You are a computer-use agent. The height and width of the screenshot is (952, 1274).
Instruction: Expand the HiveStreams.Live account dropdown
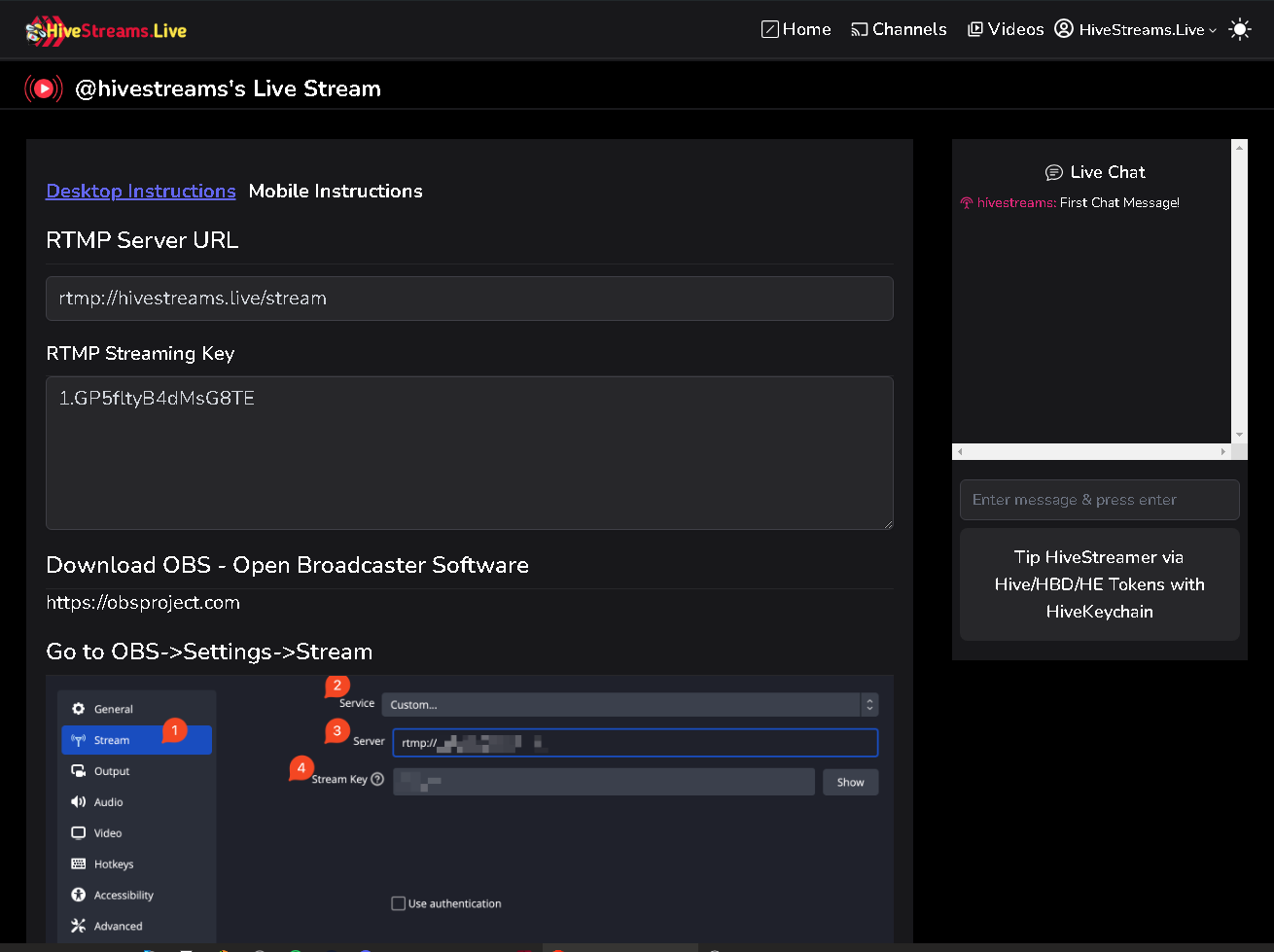pos(1135,29)
